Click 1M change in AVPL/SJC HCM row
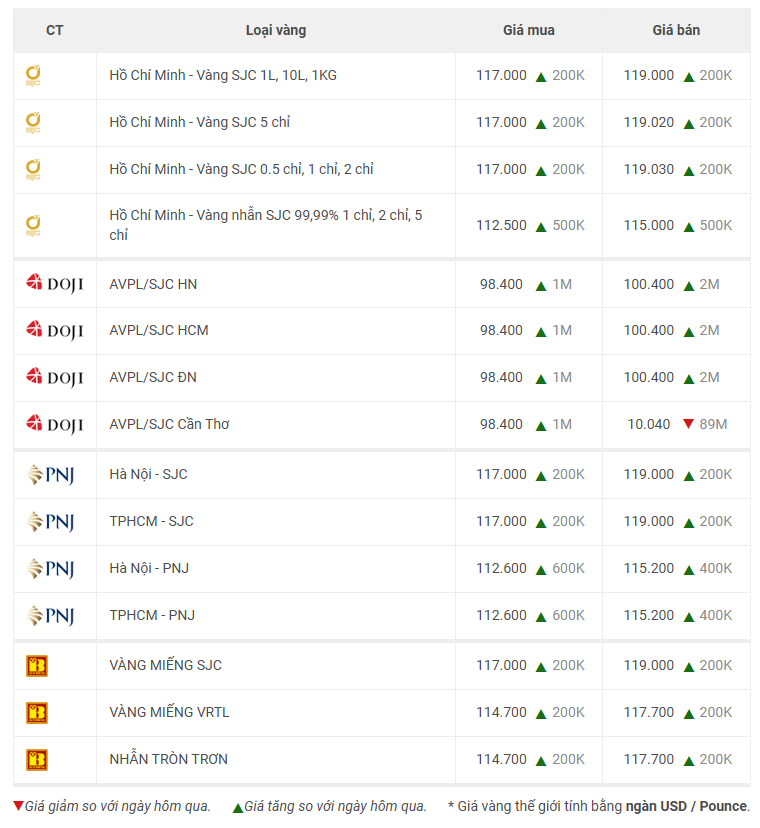Viewport: 760px width, 828px height. coord(562,331)
